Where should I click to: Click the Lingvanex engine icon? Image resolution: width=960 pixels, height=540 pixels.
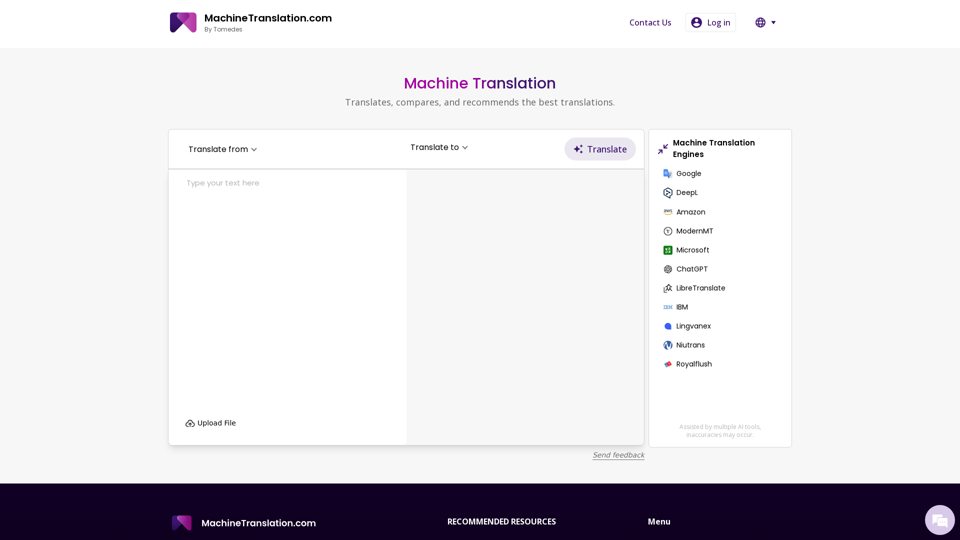click(667, 326)
